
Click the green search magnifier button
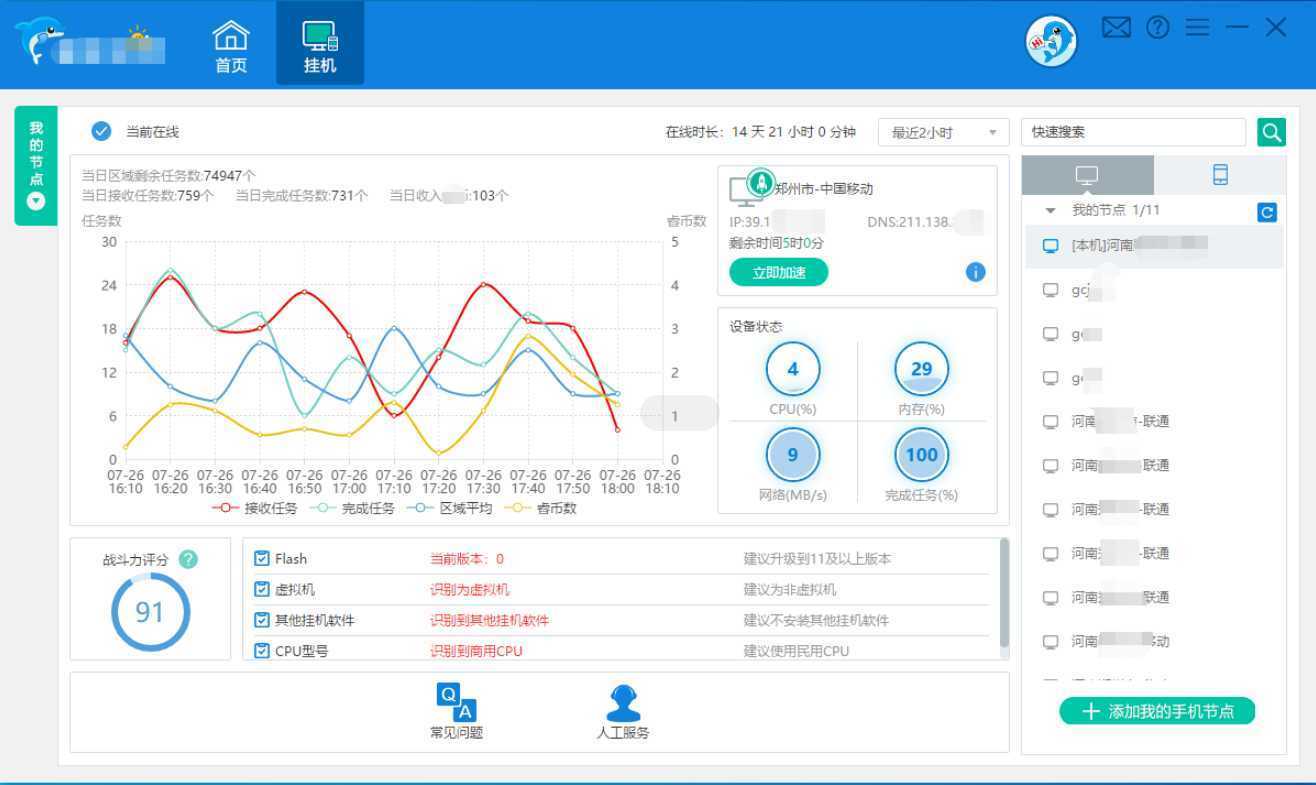(x=1271, y=132)
